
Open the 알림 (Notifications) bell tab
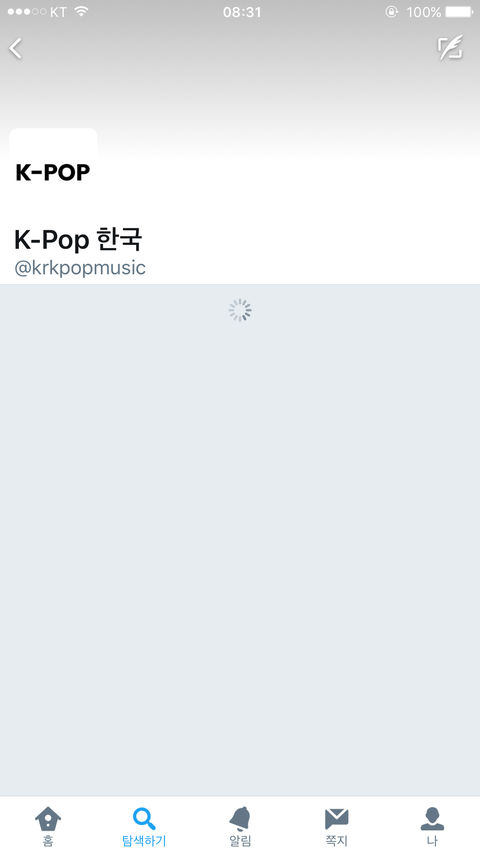(x=240, y=826)
